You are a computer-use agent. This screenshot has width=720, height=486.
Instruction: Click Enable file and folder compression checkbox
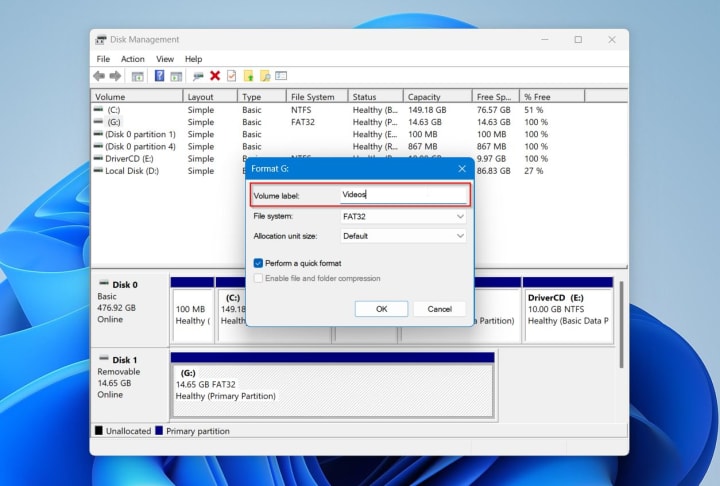[258, 278]
